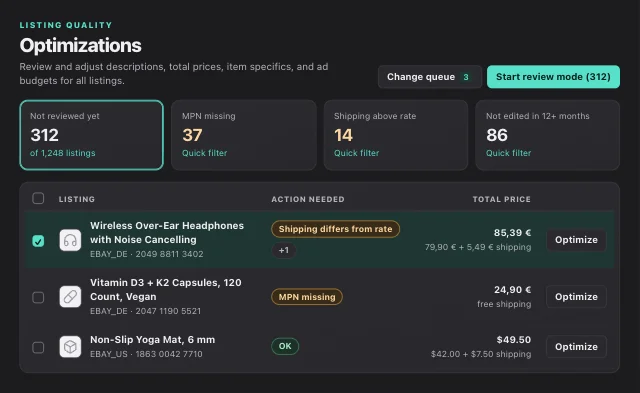Optimize the Non-Slip Yoga Mat listing
640x393 pixels.
coord(576,347)
